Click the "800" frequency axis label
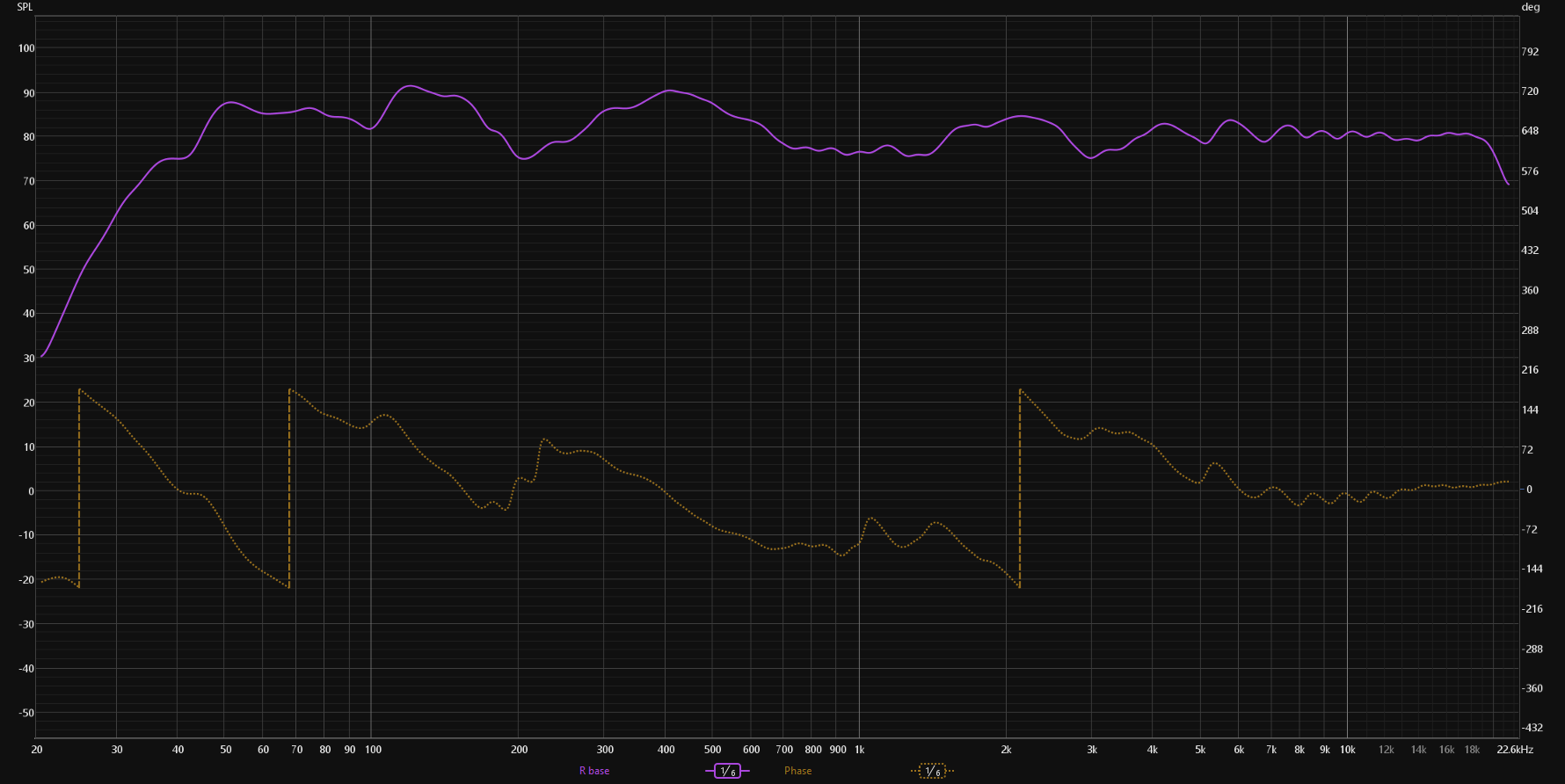The image size is (1565, 784). [813, 750]
